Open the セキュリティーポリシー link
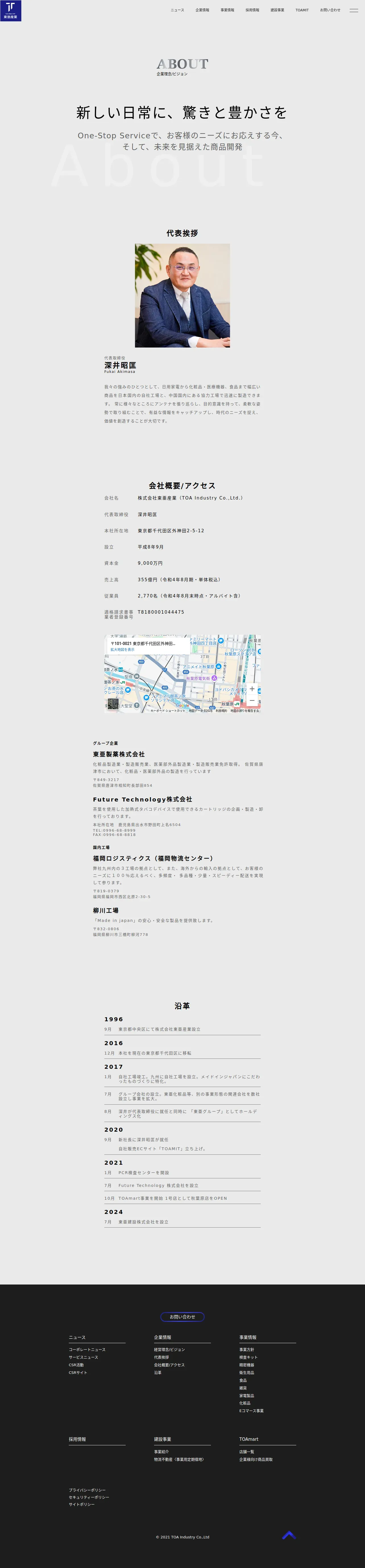This screenshot has width=365, height=1568. tap(89, 1497)
